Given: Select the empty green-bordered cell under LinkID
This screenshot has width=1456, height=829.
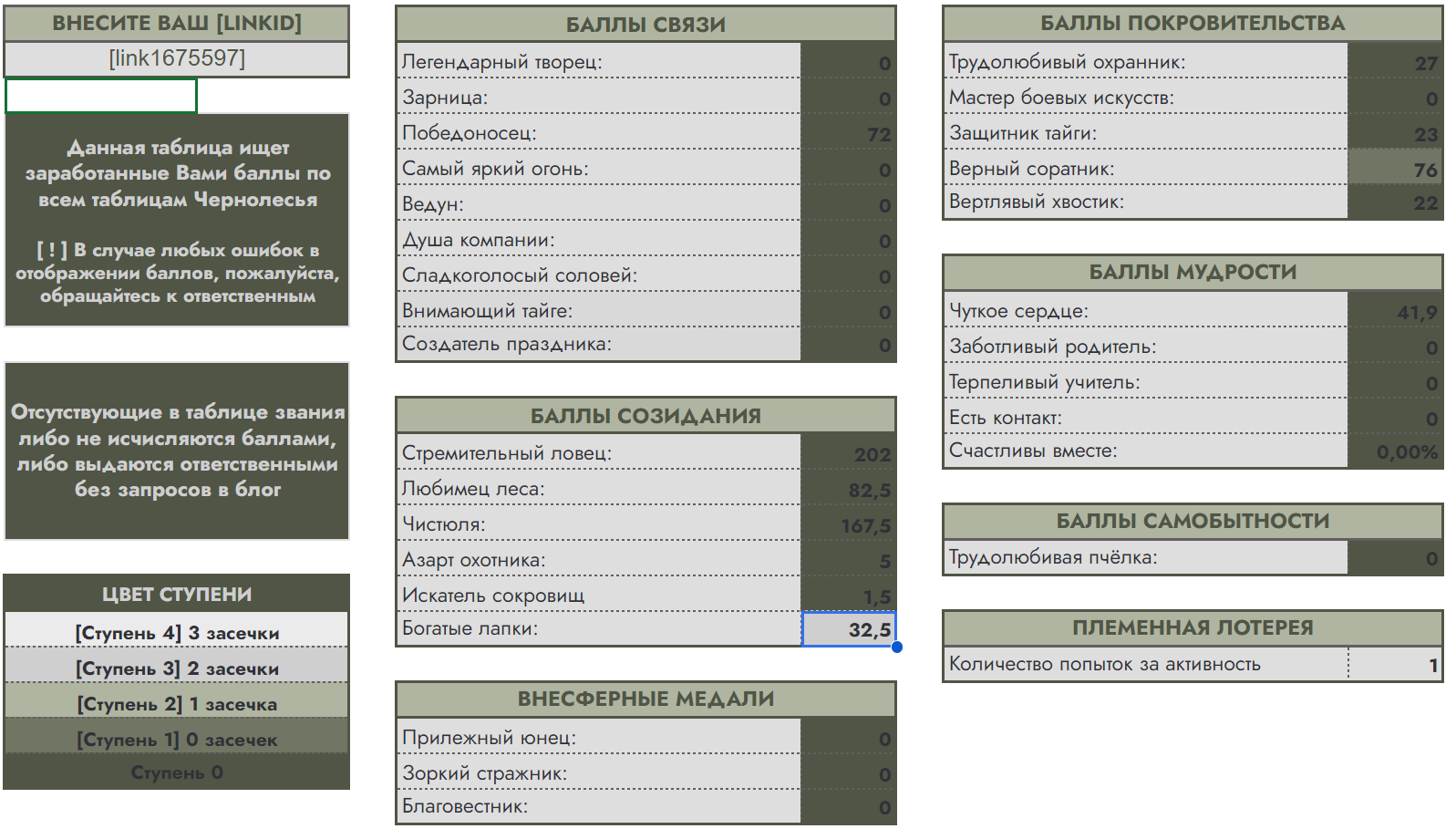Looking at the screenshot, I should [101, 96].
